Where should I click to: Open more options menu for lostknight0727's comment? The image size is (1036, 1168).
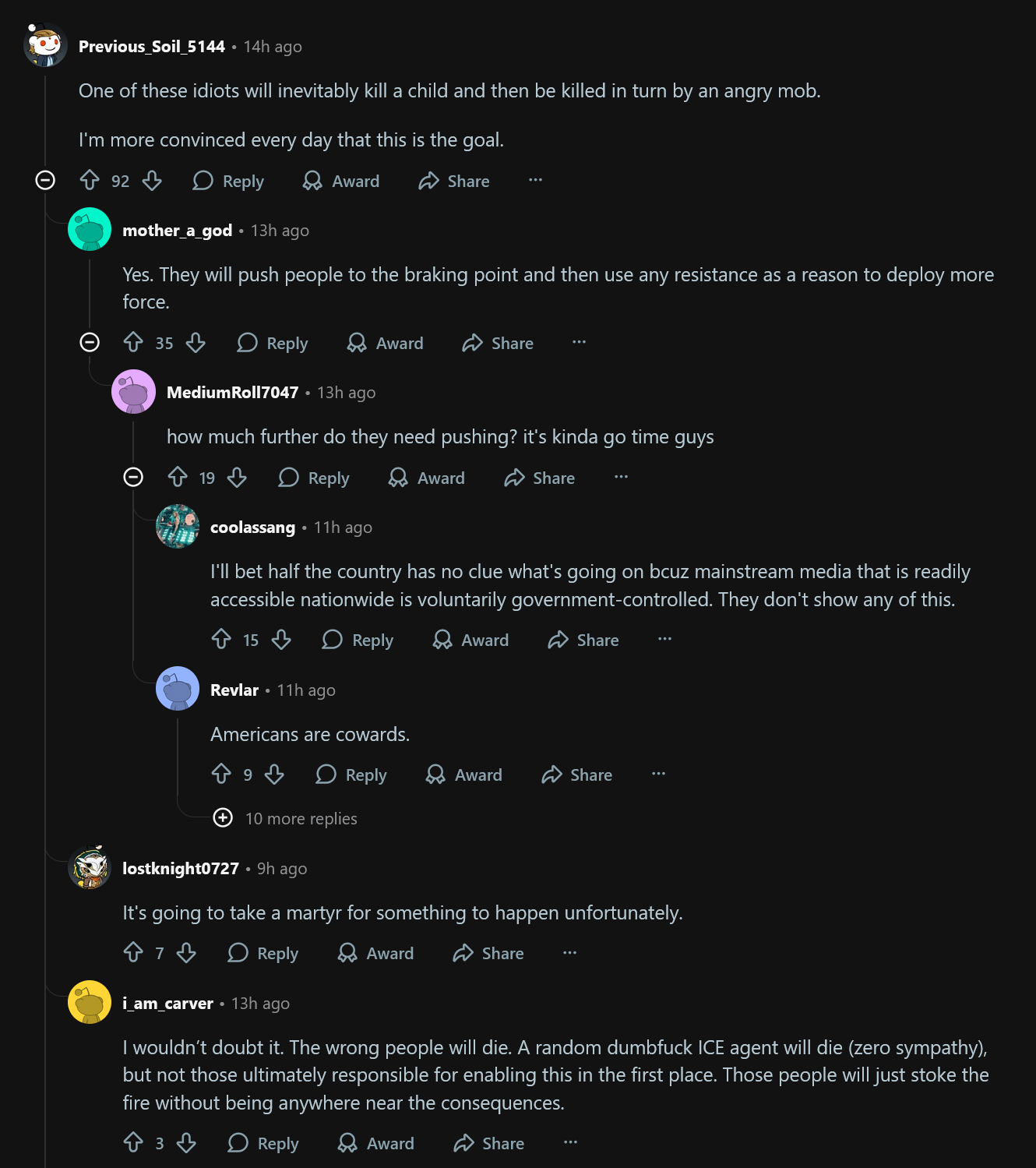[569, 953]
